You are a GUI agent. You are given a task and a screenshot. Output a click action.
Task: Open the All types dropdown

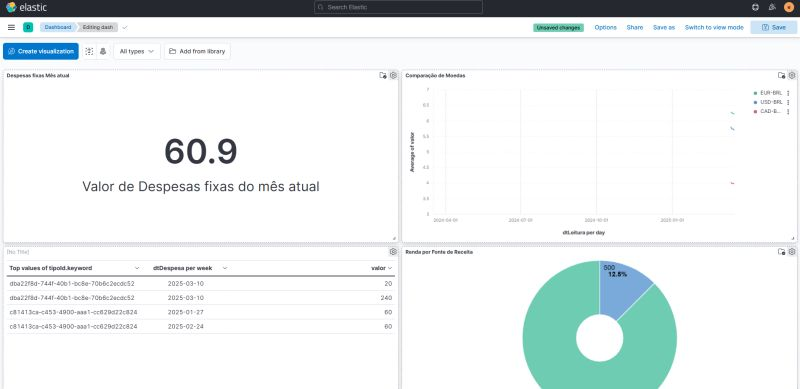(x=137, y=51)
